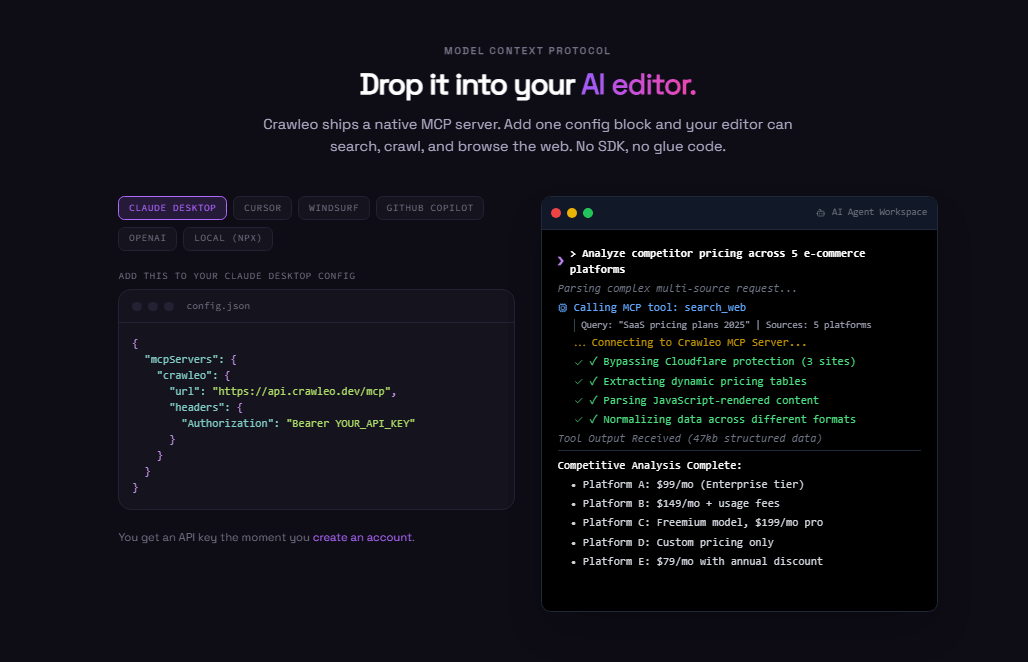Click the Query 'SaaS pricing plans 2025' line
1028x662 pixels.
click(x=726, y=325)
